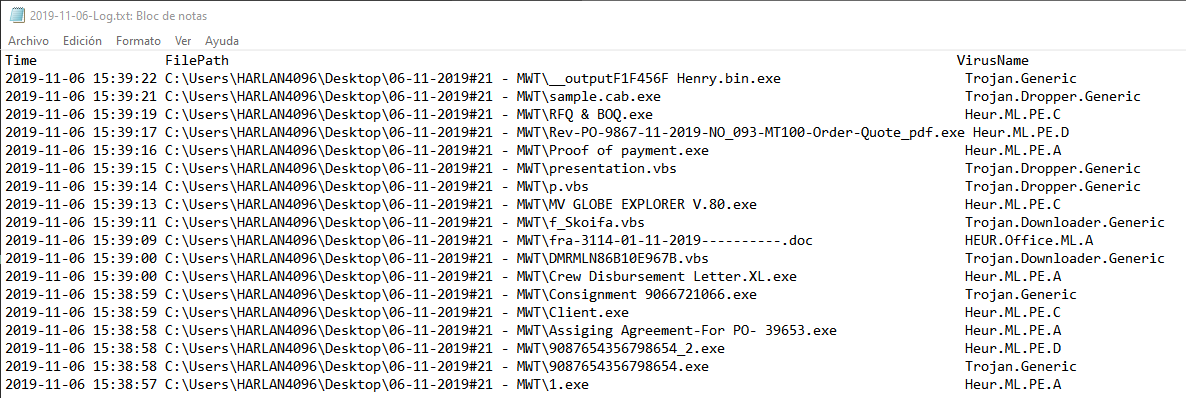Click the MV GLOBE EXPLORER V.80.exe text
Image resolution: width=1186 pixels, height=398 pixels.
tap(653, 205)
